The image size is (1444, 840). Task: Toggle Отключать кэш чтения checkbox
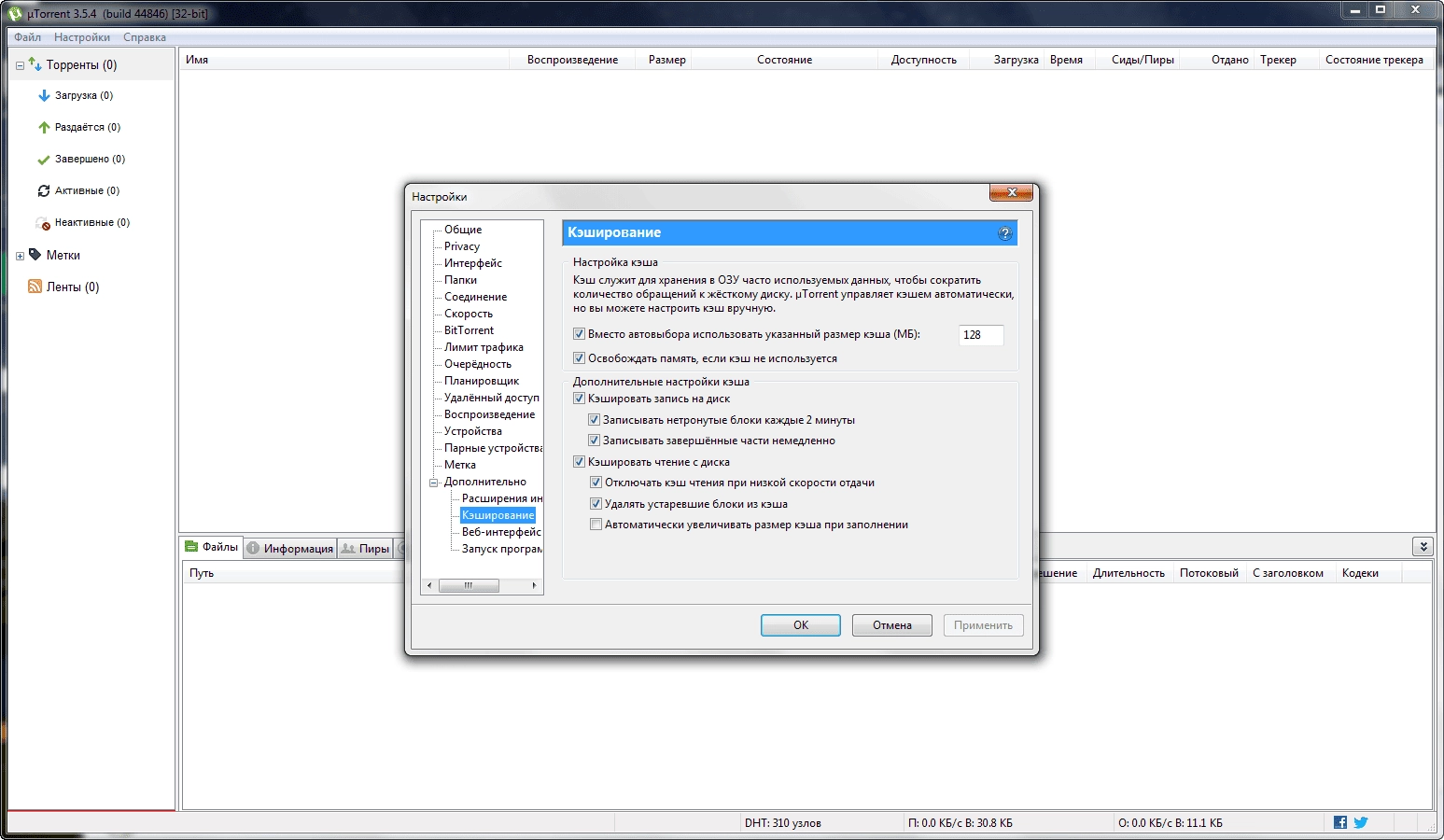[x=596, y=483]
